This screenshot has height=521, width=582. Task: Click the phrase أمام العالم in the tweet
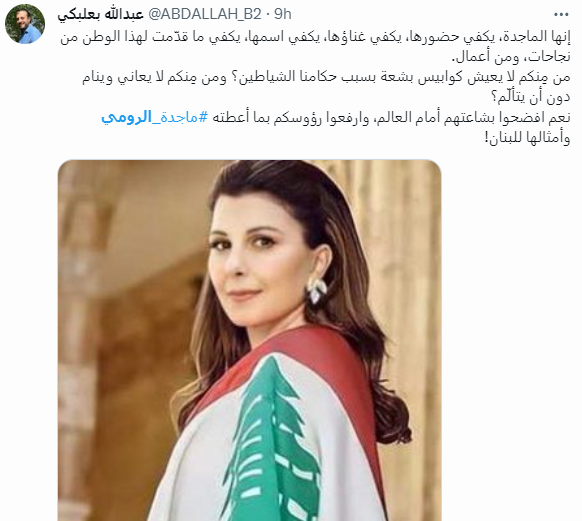(406, 118)
